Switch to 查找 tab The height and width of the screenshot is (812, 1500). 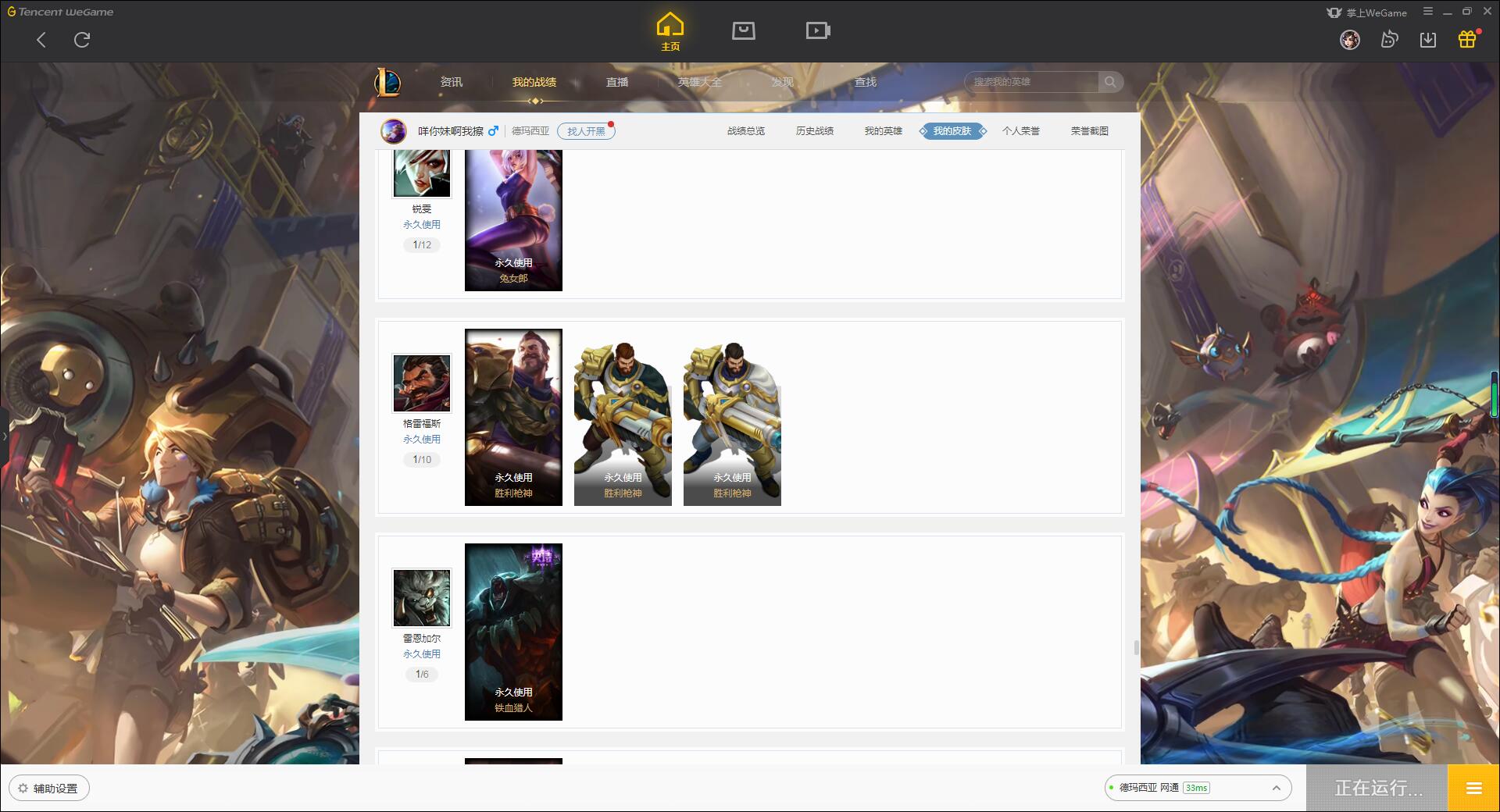(866, 82)
